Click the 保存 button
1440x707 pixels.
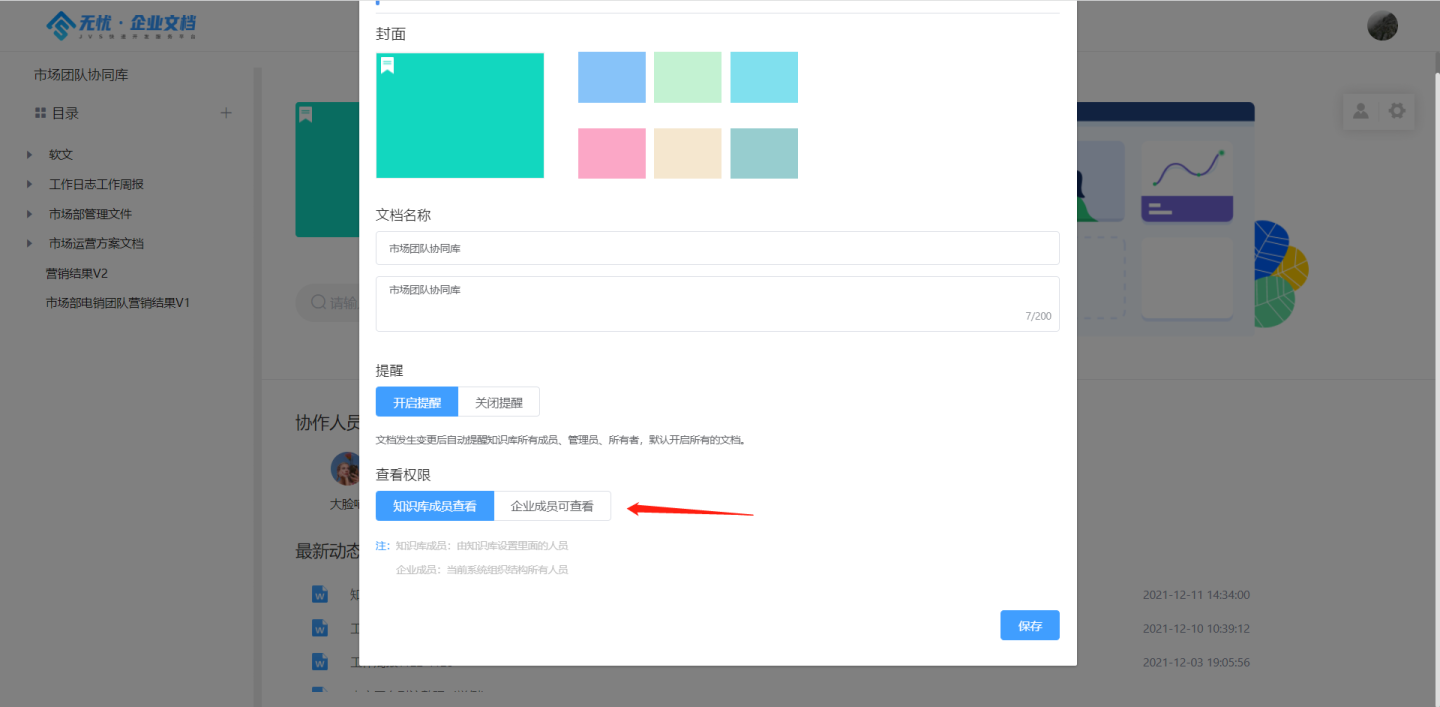[1030, 626]
